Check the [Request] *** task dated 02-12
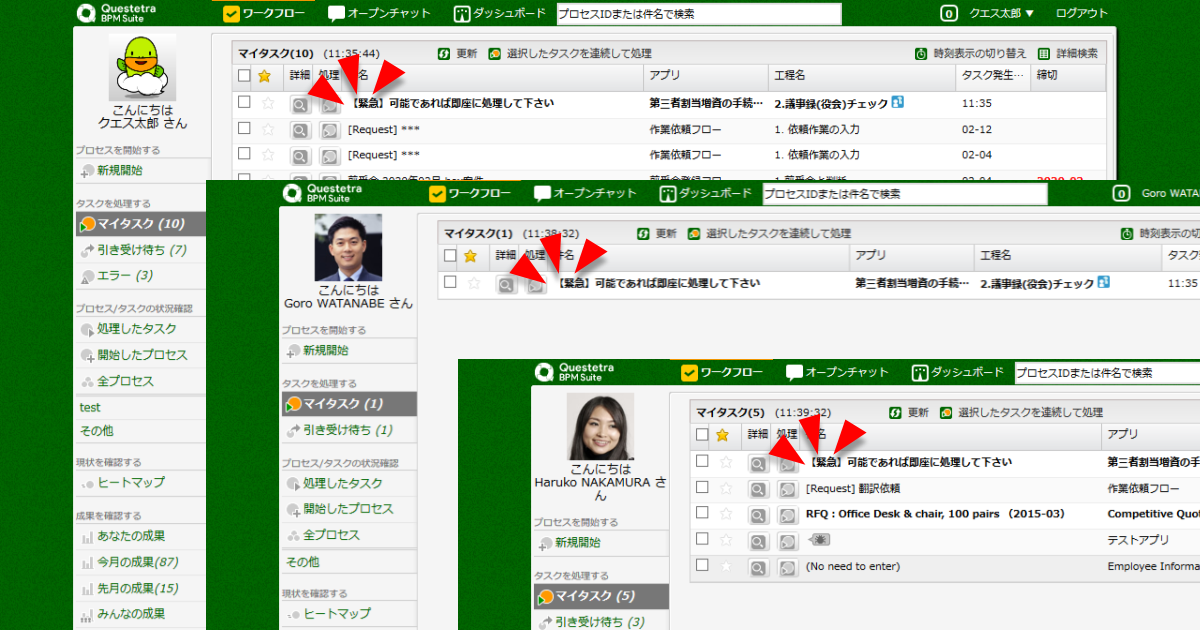1200x630 pixels. pyautogui.click(x=244, y=128)
